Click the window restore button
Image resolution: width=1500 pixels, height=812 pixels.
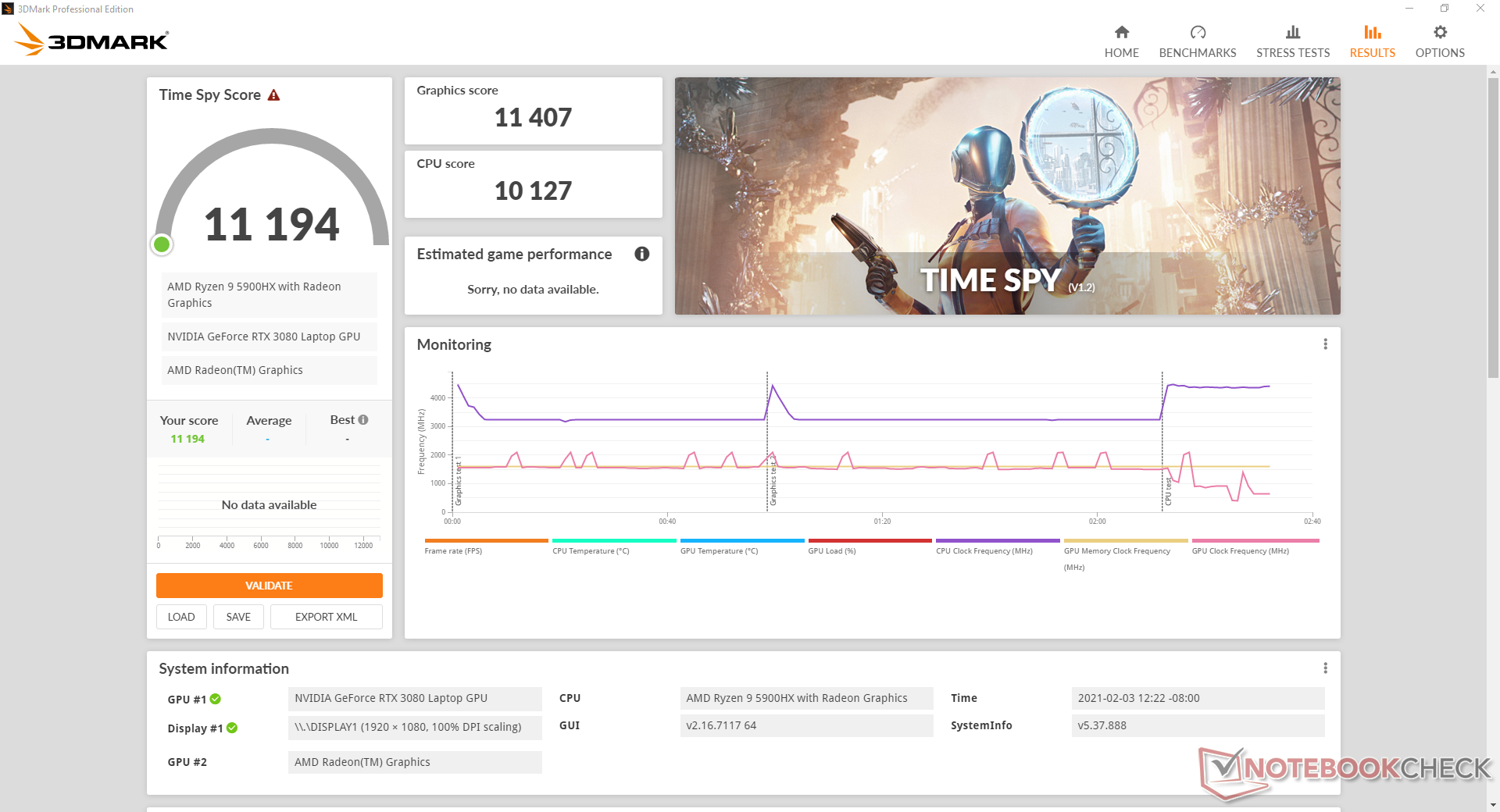(1445, 9)
